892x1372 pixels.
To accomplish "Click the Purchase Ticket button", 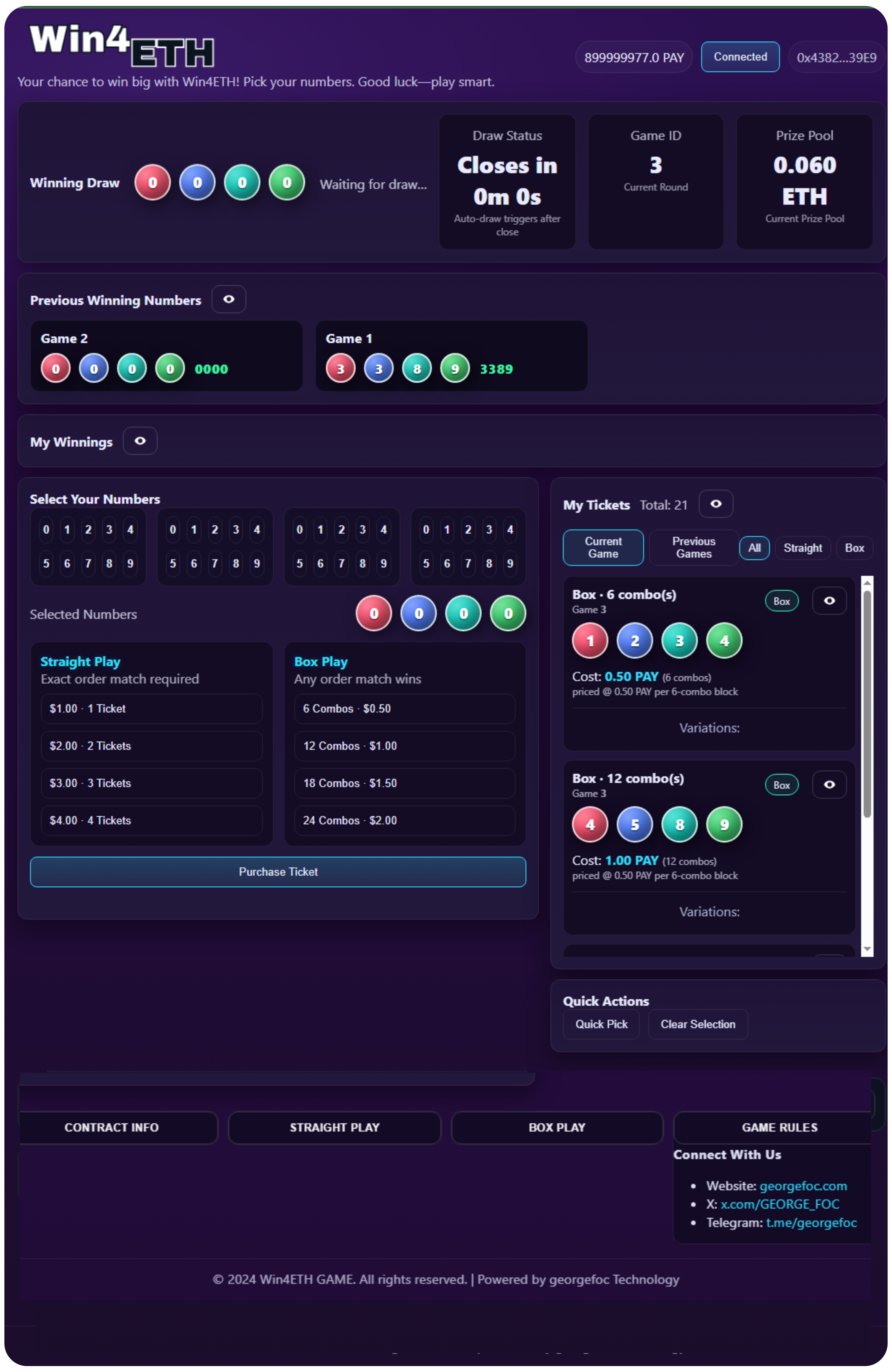I will tap(278, 872).
